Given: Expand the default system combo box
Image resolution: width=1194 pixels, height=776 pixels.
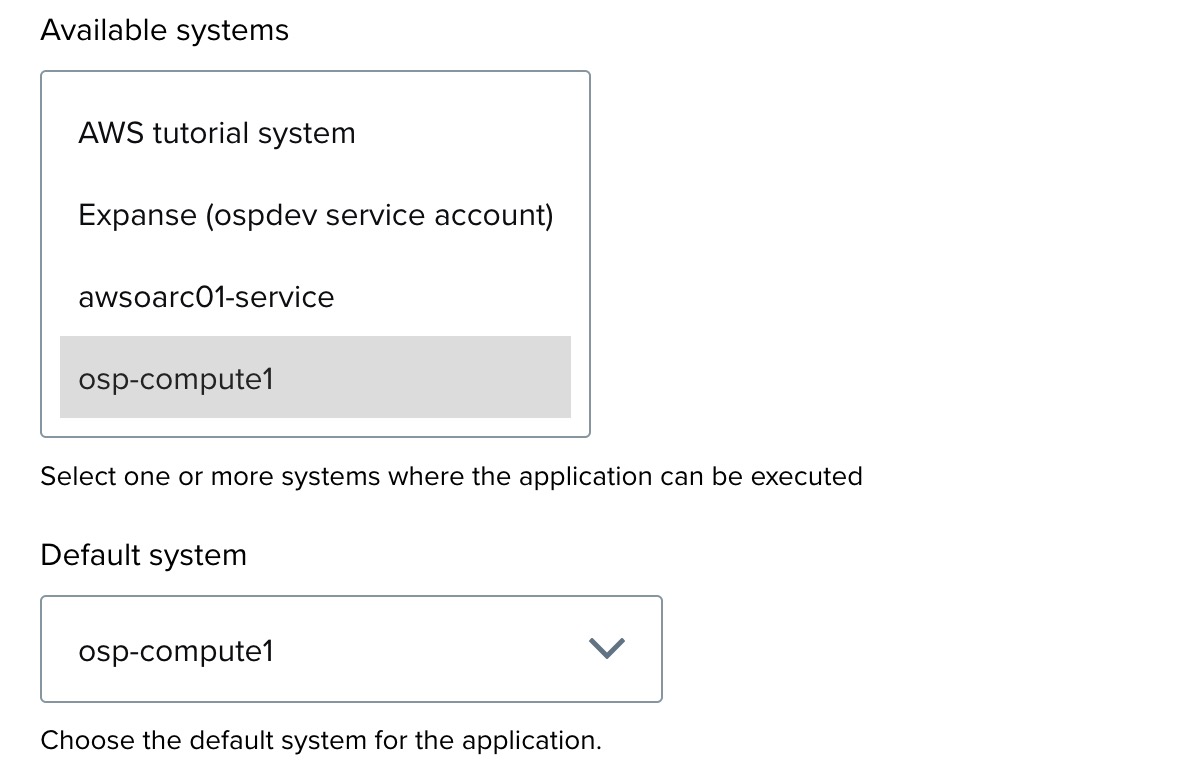Looking at the screenshot, I should tap(351, 649).
